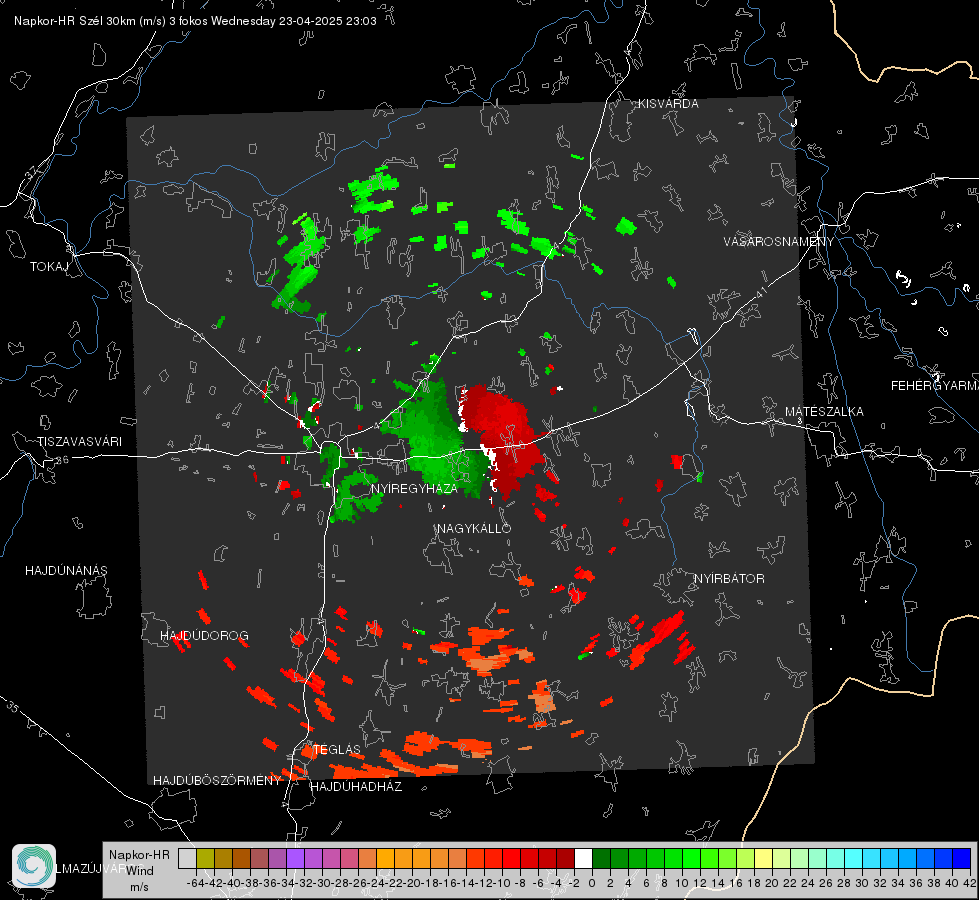This screenshot has width=979, height=900.
Task: Click the dark green legend swatch between 0 and 2
Action: coord(601,858)
